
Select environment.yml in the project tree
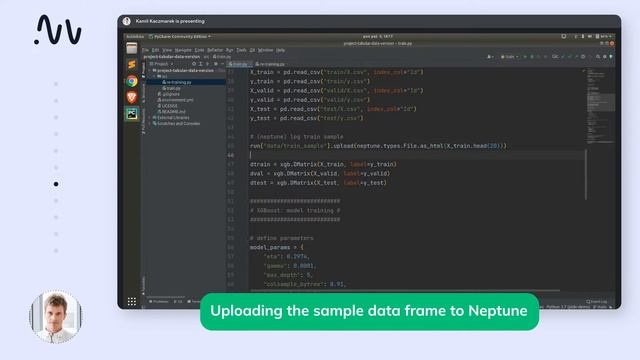(x=175, y=100)
